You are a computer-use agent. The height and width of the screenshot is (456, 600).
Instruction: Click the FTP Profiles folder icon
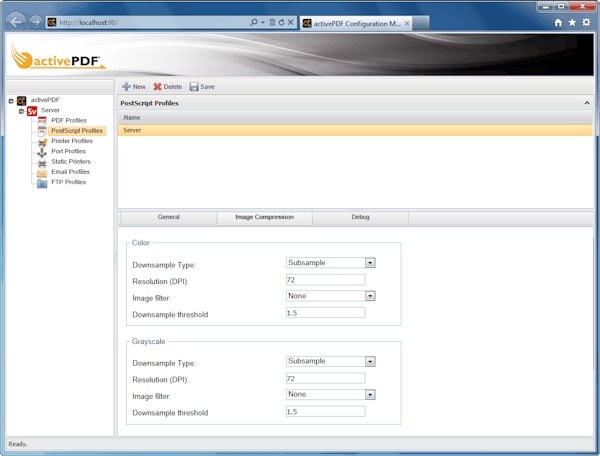[42, 184]
